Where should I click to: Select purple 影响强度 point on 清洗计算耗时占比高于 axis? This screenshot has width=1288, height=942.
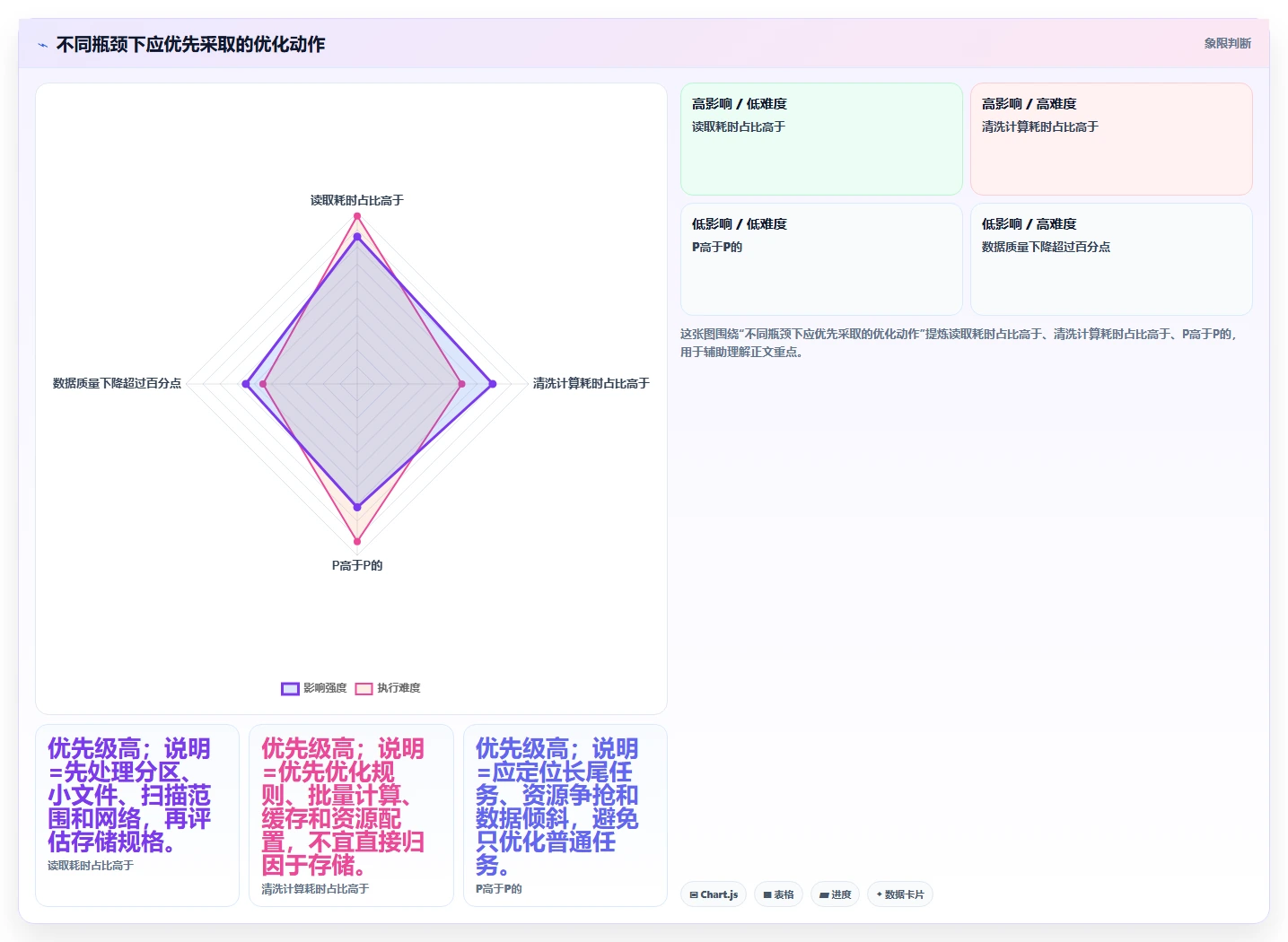pos(492,384)
